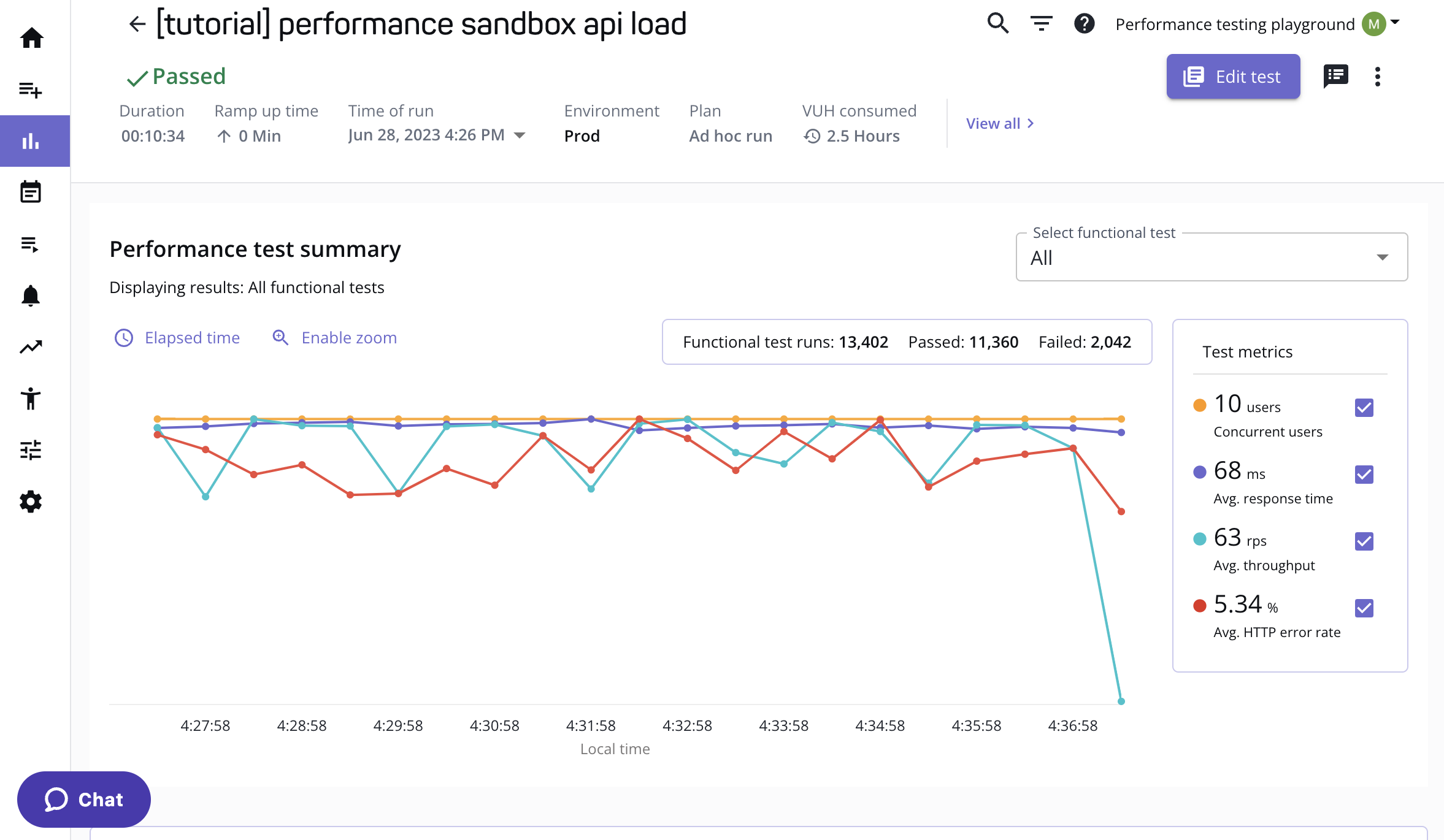Open the calendar schedule view in sidebar
1444x840 pixels.
(x=30, y=191)
